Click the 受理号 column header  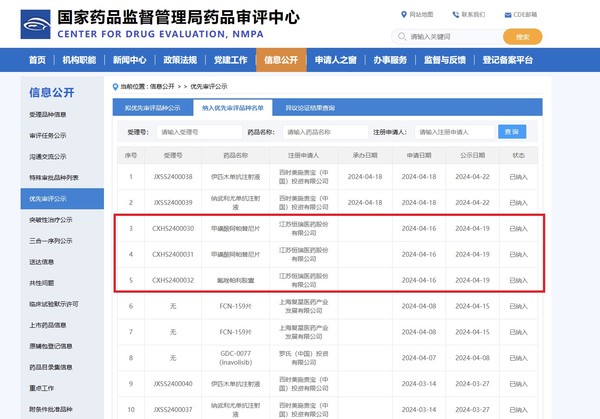coord(173,155)
